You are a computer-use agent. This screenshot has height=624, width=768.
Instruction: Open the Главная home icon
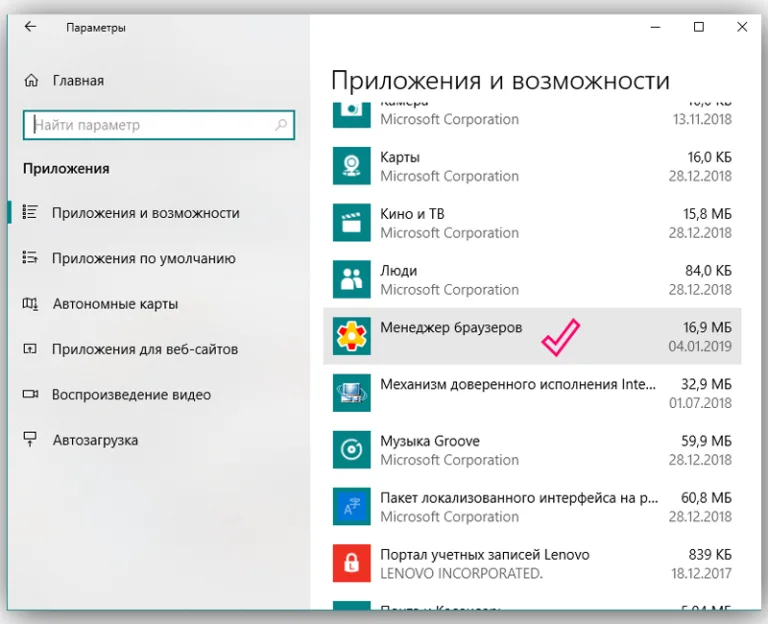pos(31,80)
